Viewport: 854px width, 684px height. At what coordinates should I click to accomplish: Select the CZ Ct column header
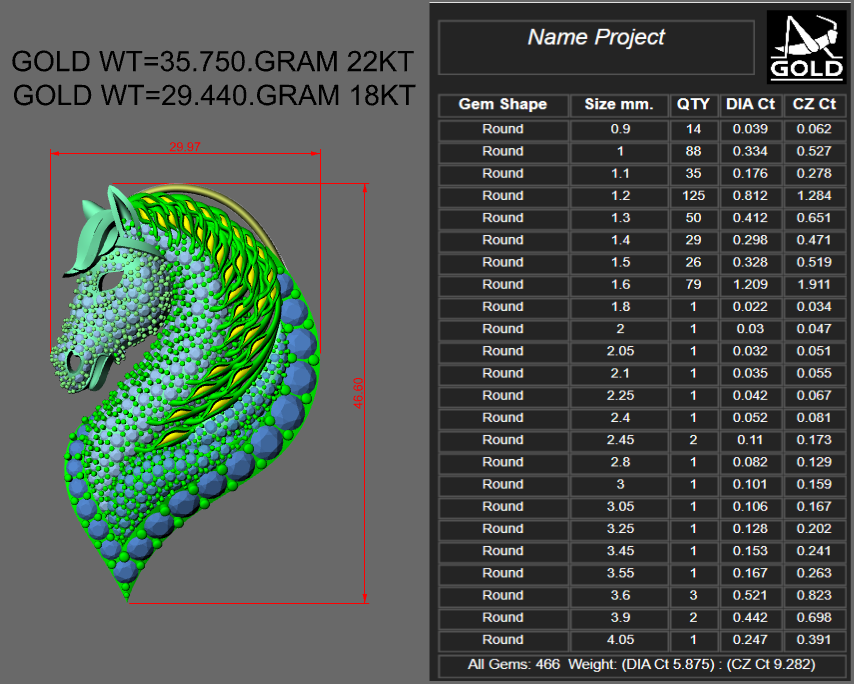coord(814,105)
